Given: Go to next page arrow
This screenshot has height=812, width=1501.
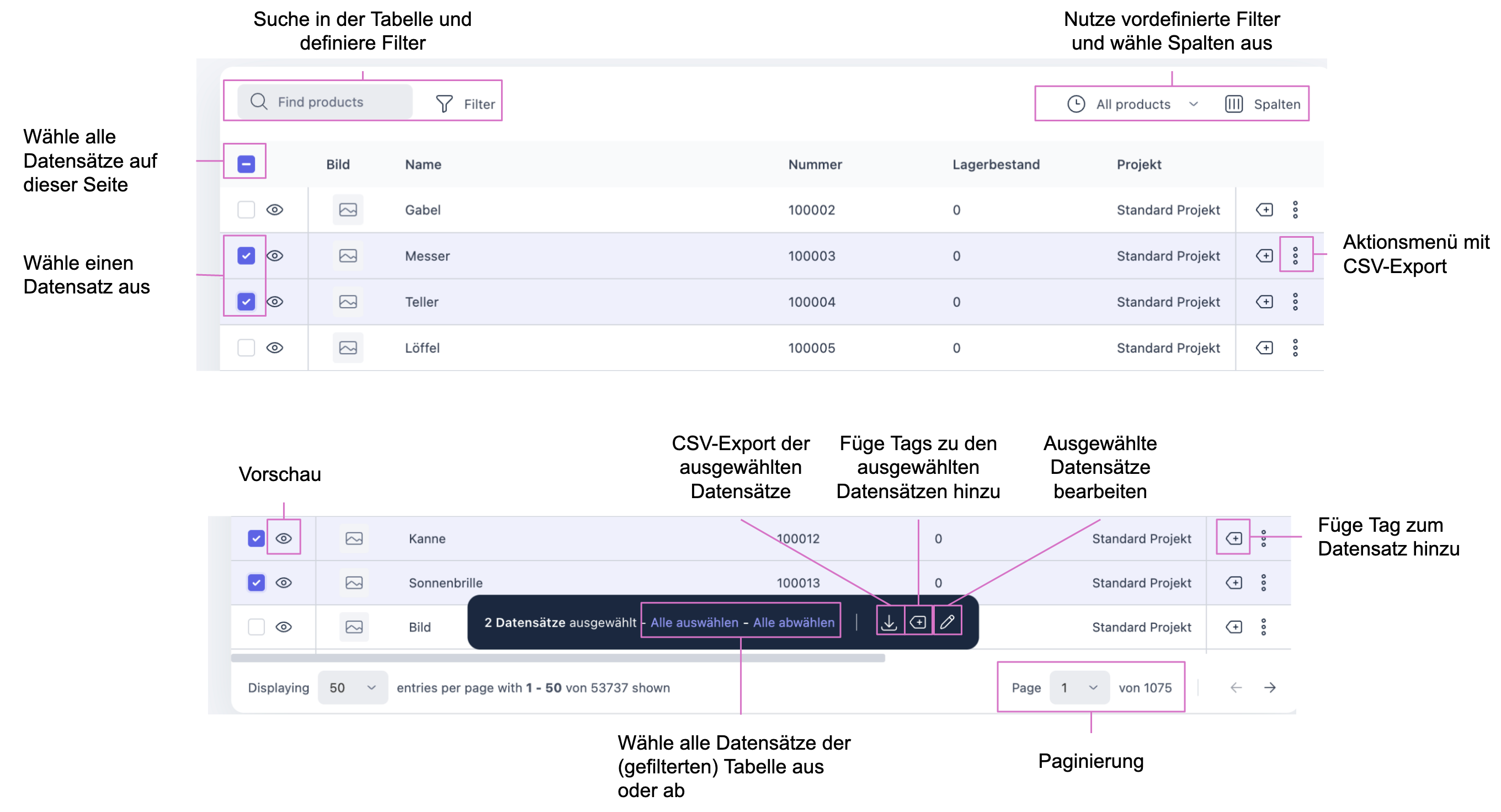Looking at the screenshot, I should pos(1270,687).
